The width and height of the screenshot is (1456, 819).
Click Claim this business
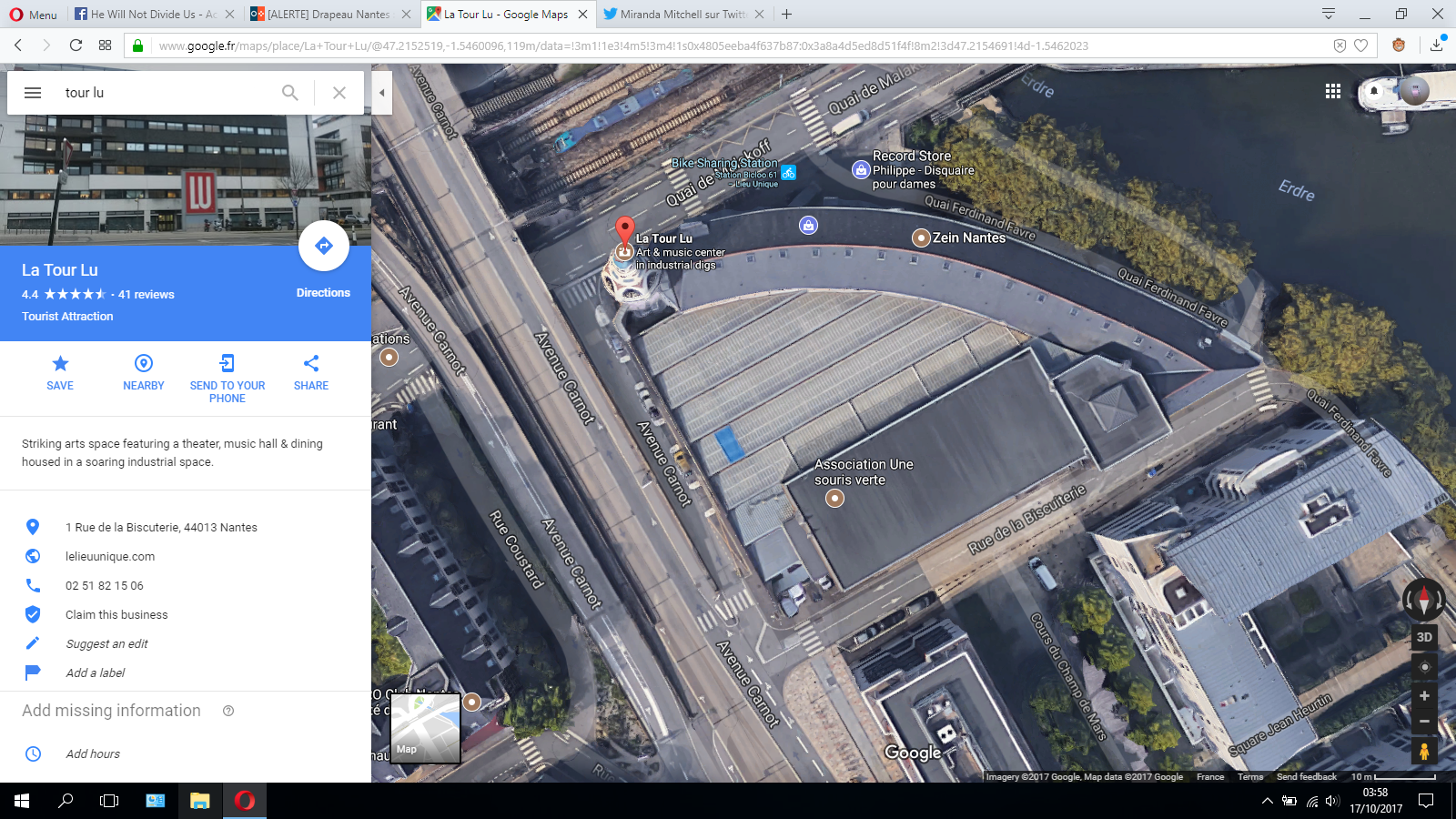[x=116, y=615]
